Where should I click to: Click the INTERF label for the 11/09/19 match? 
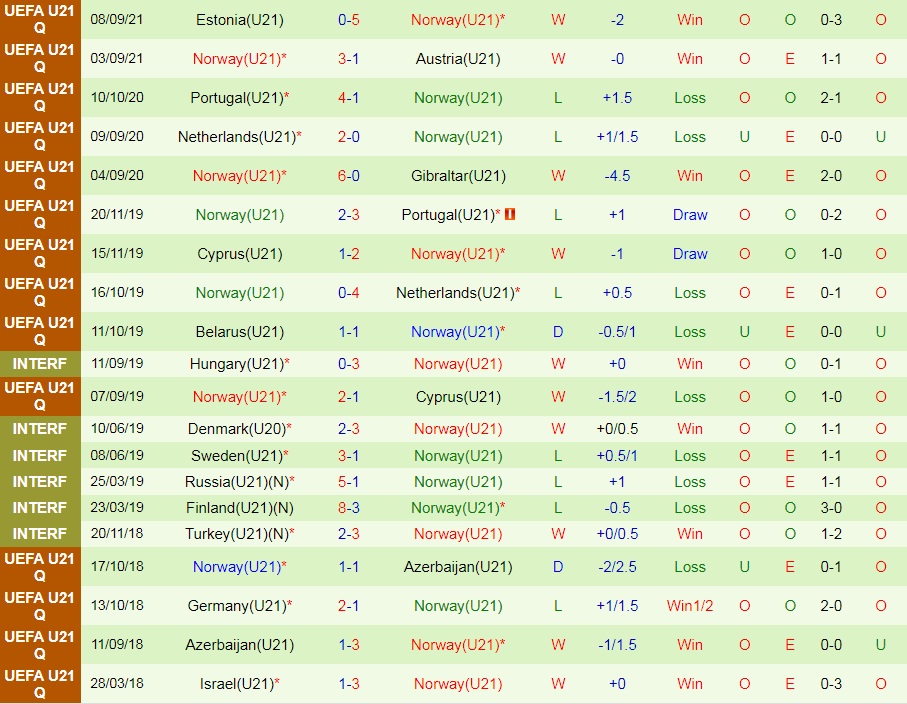click(x=40, y=364)
